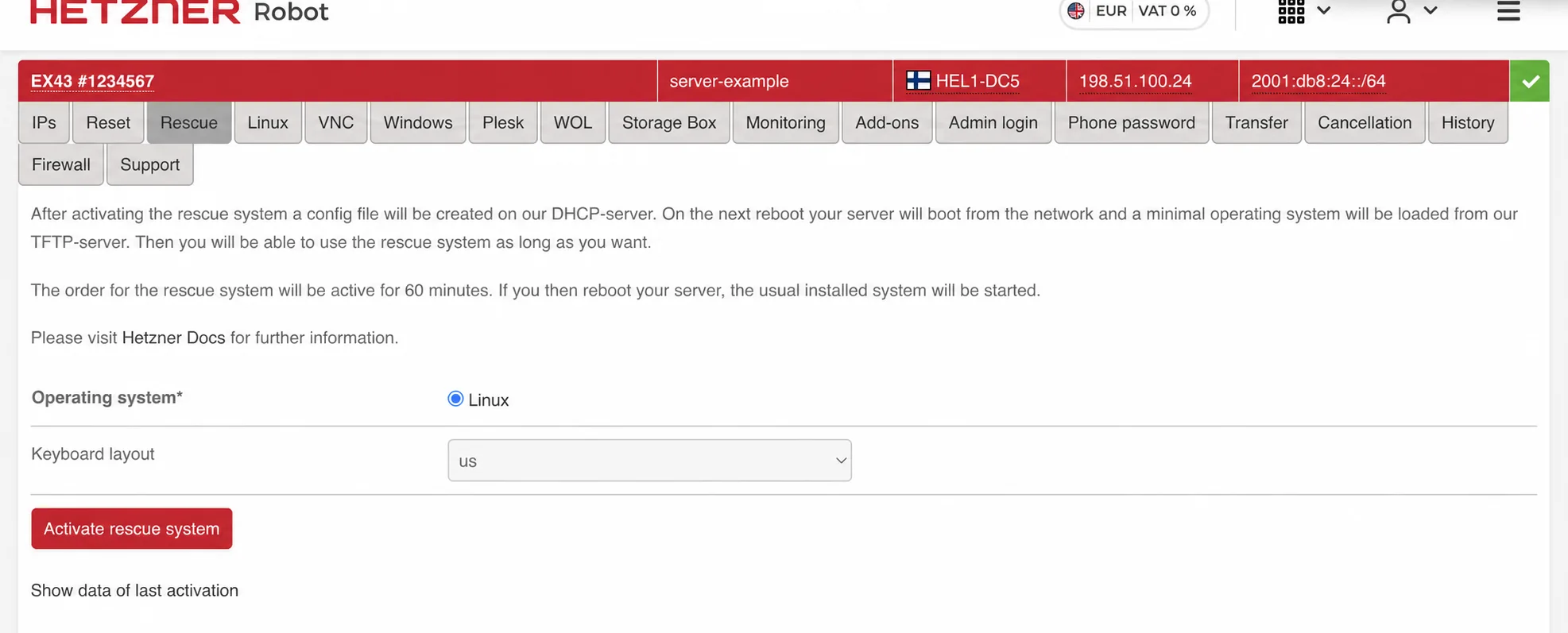Open the Linux tab
This screenshot has height=633, width=1568.
tap(268, 122)
